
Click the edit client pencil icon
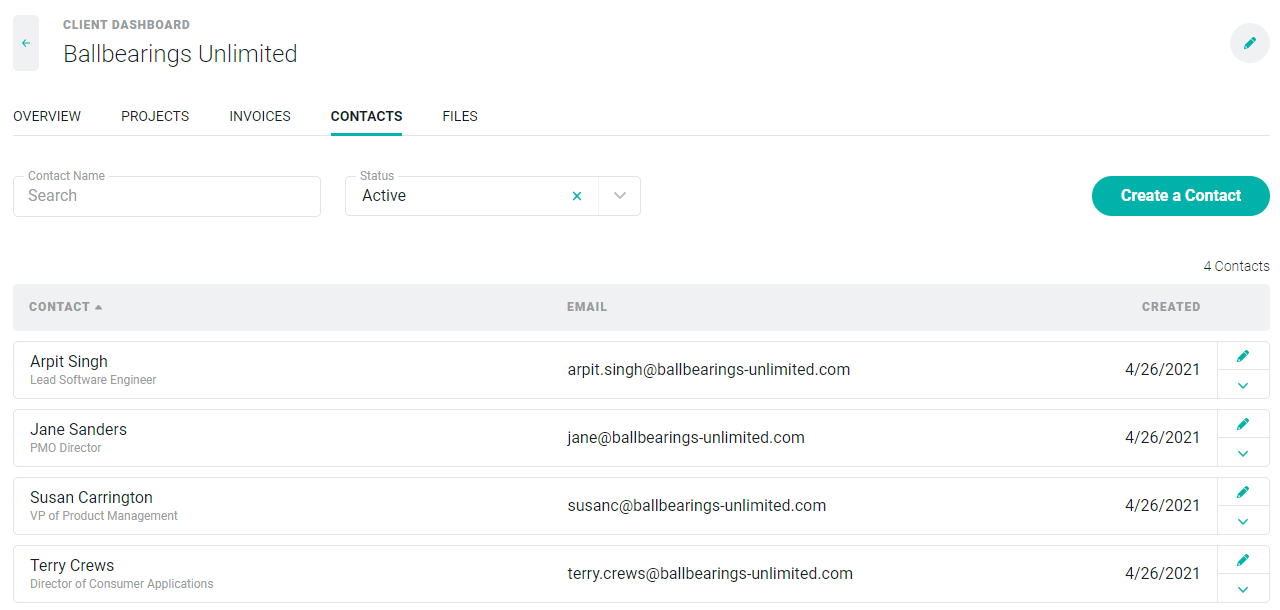coord(1249,43)
